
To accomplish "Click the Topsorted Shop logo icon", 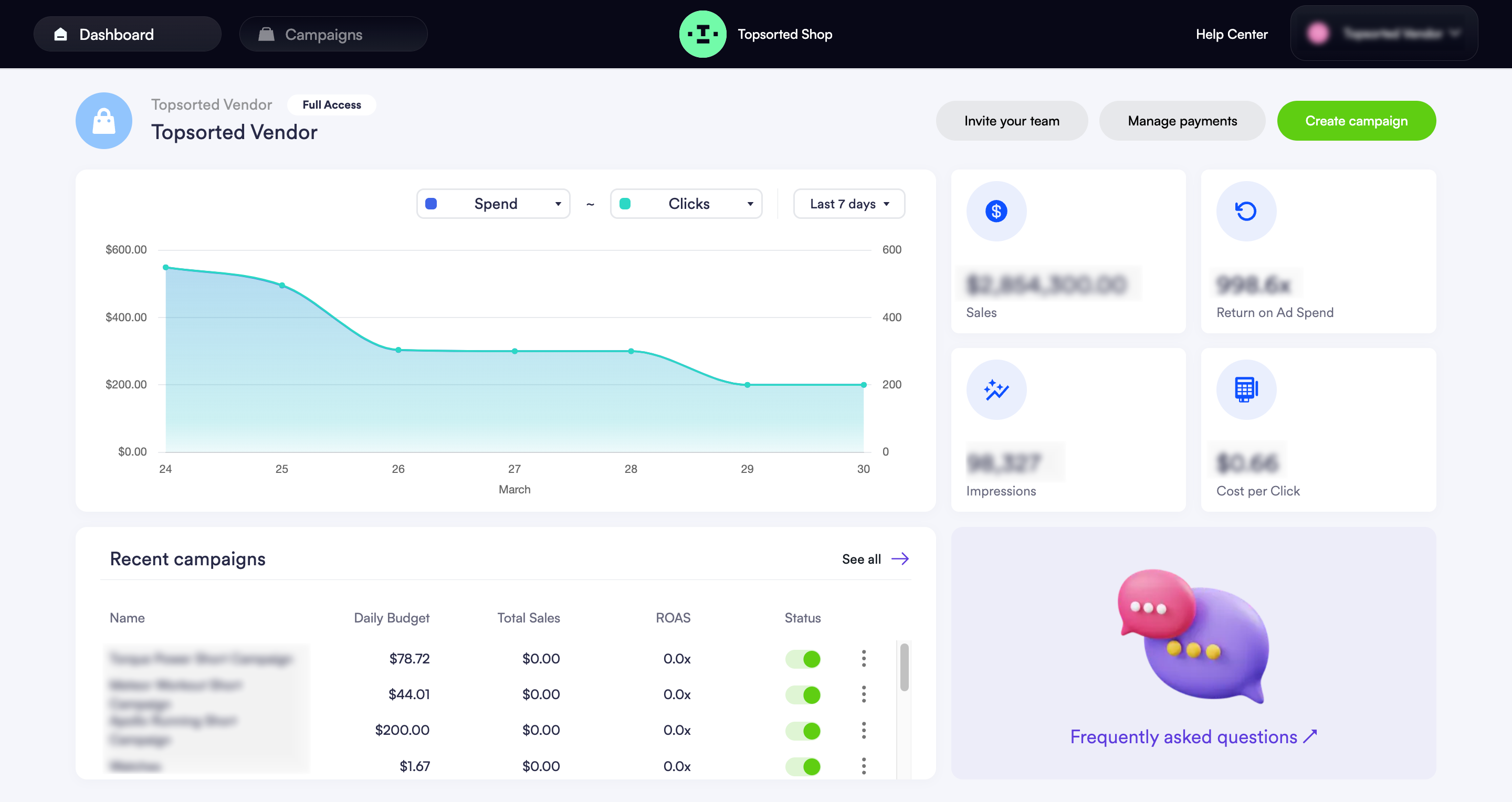I will (x=702, y=34).
